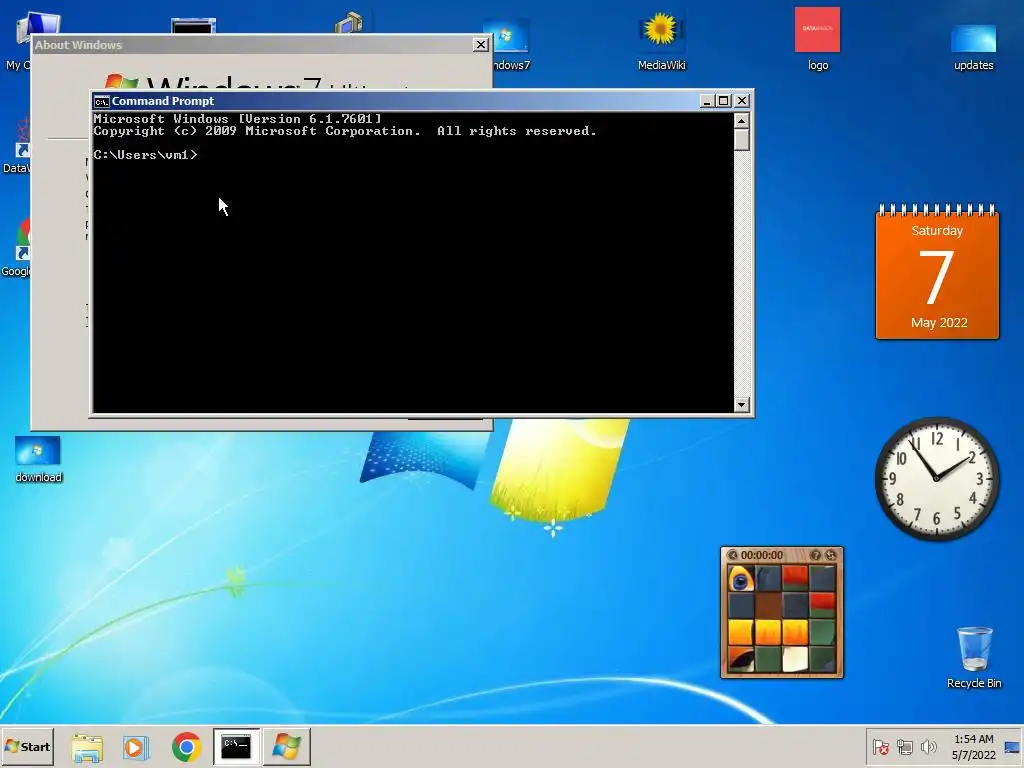Open Windows Media Player from the taskbar
Image resolution: width=1024 pixels, height=768 pixels.
point(136,746)
